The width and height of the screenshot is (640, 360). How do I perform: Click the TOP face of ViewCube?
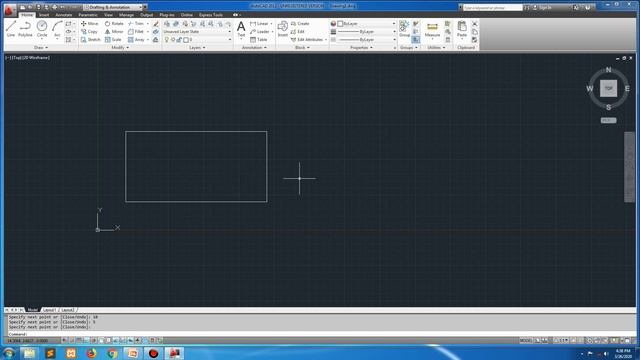608,88
